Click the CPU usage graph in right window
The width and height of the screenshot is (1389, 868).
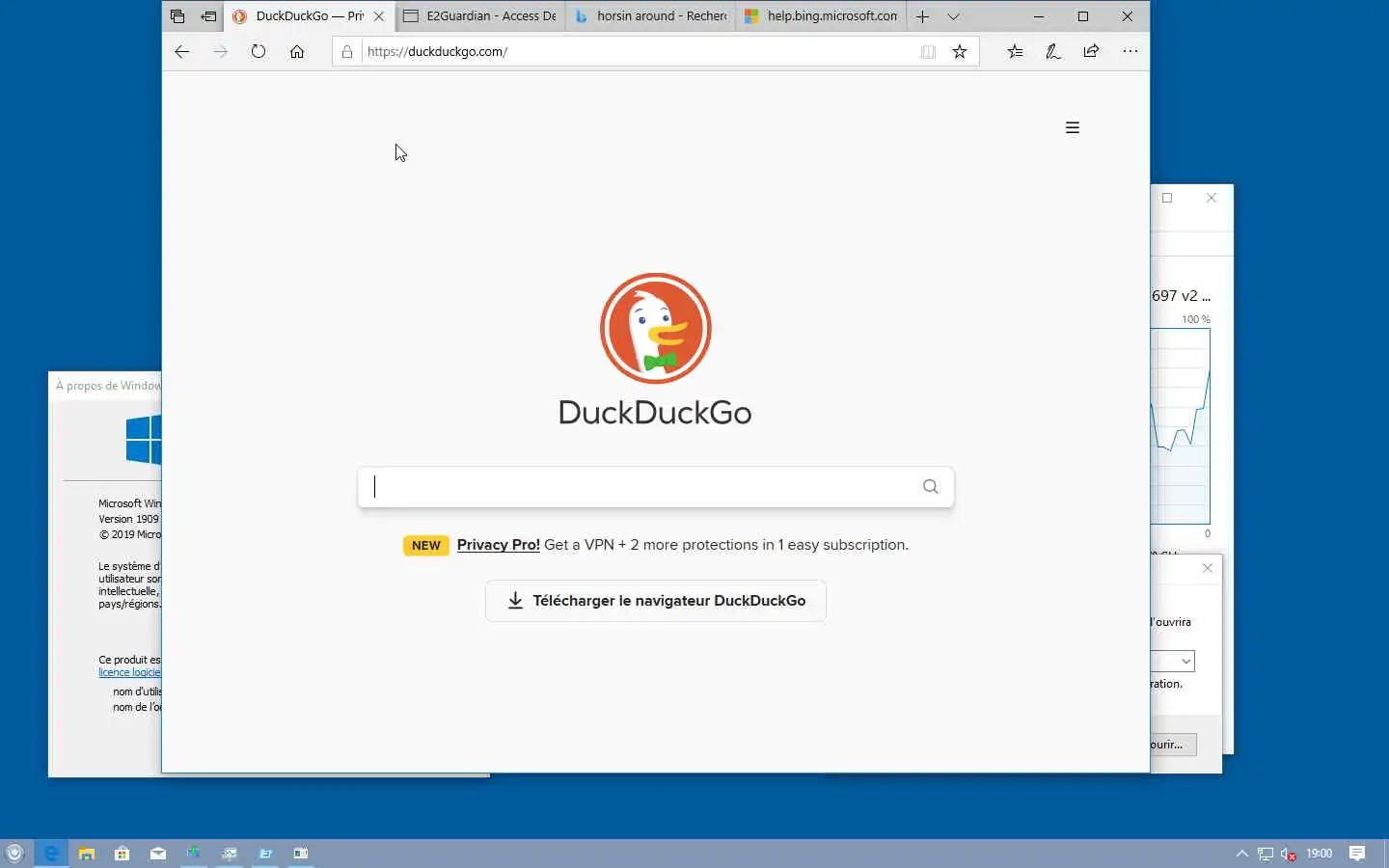1180,427
